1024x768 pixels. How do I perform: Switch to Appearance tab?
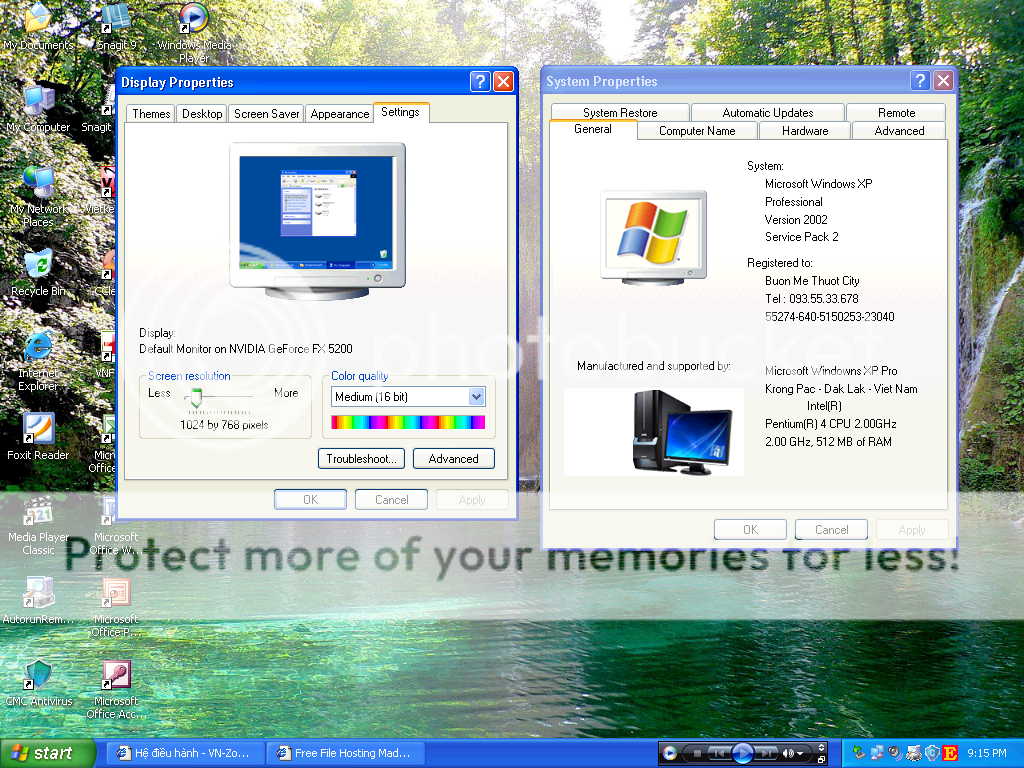pos(340,114)
